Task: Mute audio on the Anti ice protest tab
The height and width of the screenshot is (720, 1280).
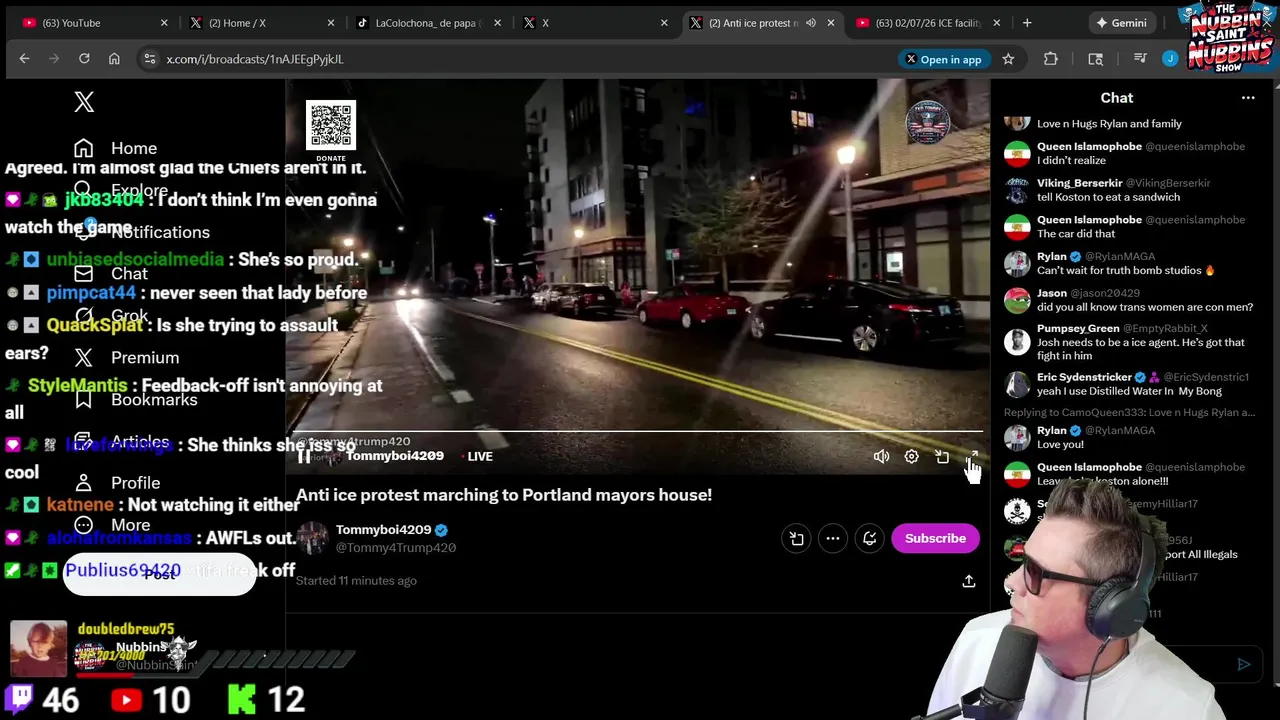Action: [811, 23]
